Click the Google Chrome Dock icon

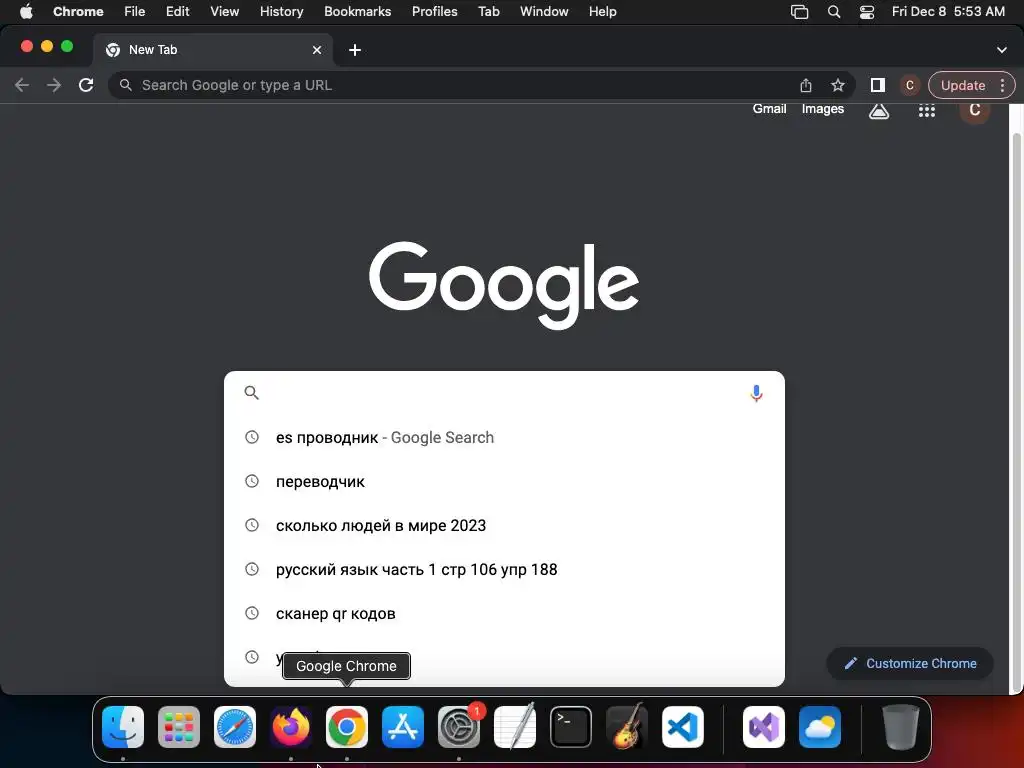[x=347, y=726]
